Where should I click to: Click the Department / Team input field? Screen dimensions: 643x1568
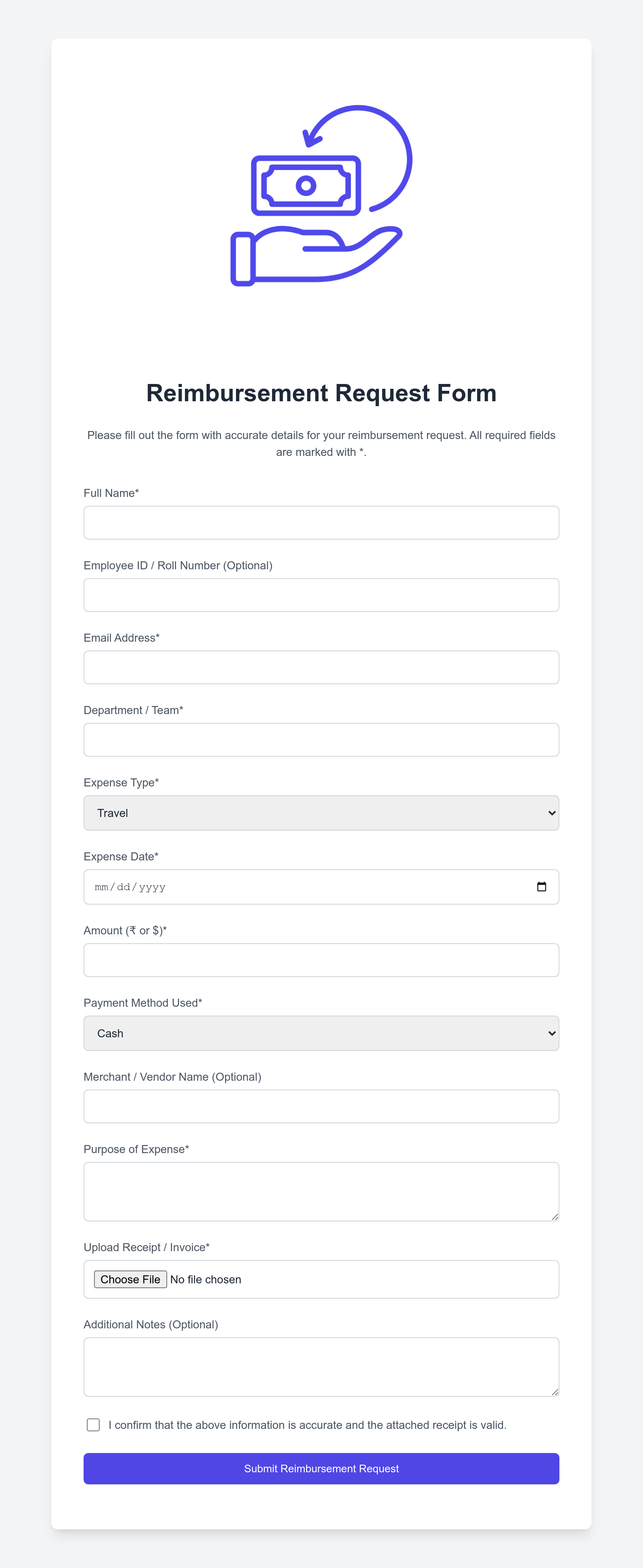pyautogui.click(x=321, y=739)
